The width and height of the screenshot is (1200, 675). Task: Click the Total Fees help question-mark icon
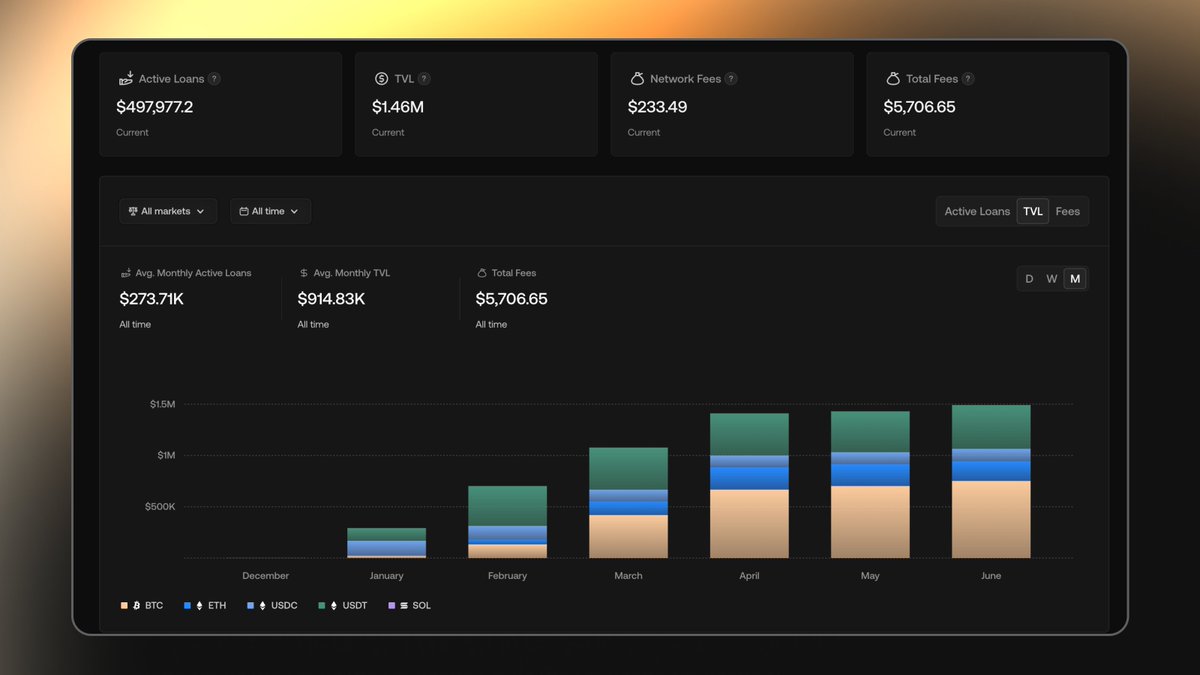tap(968, 79)
